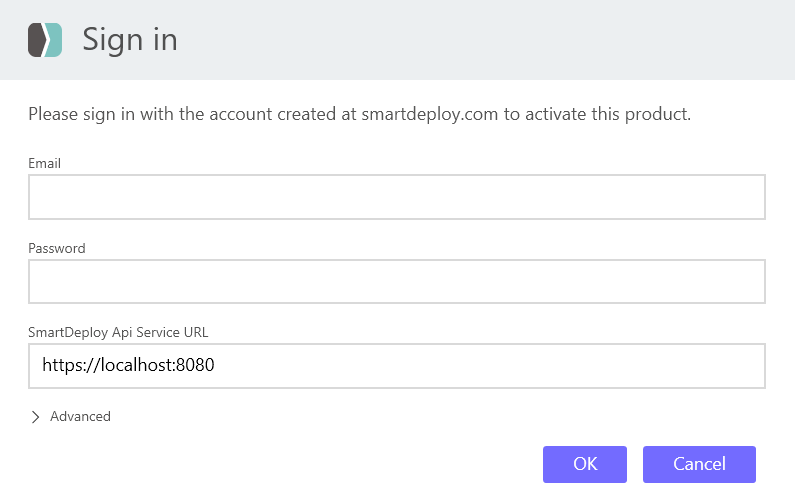Click the https://localhost:8080 text

pos(128,366)
